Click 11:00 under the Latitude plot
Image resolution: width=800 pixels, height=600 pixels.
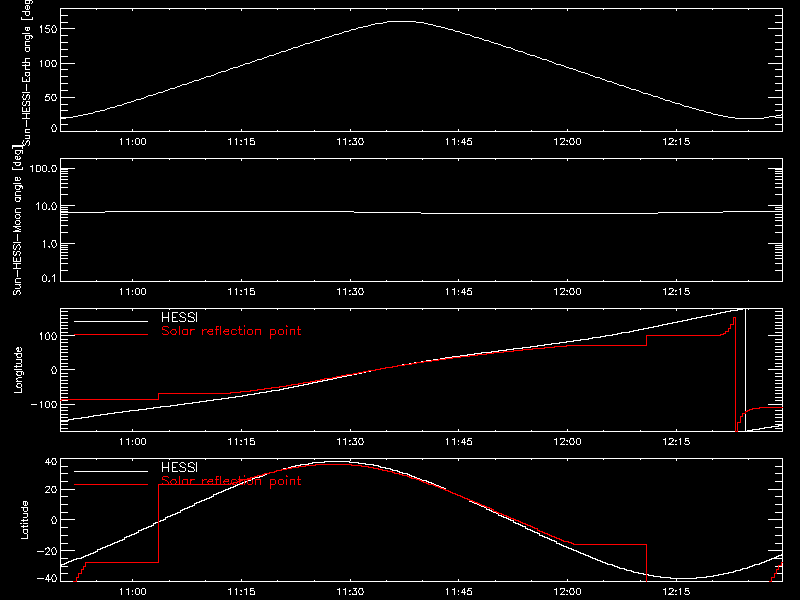(x=133, y=592)
